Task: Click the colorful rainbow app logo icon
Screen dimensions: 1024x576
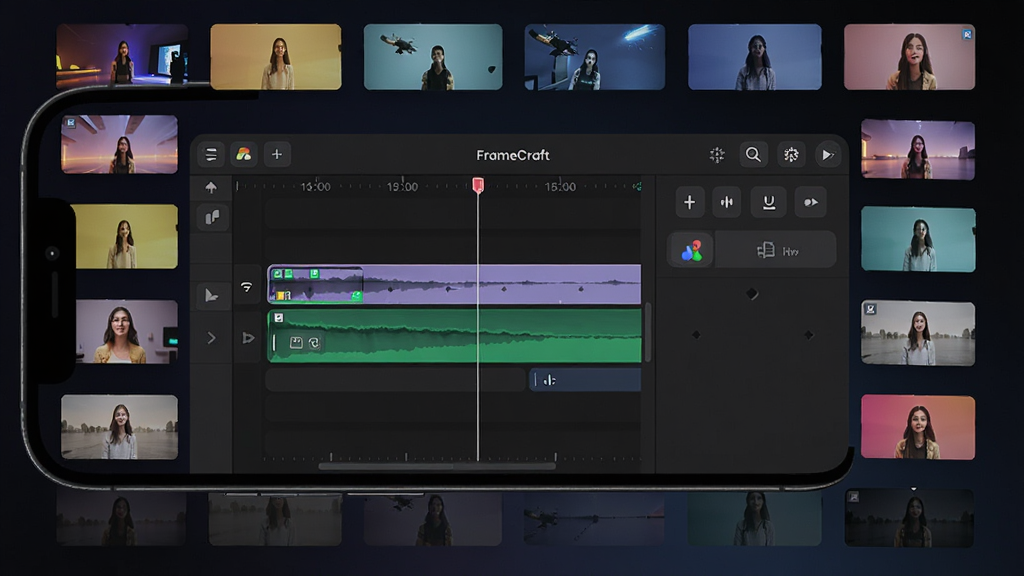Action: pyautogui.click(x=244, y=155)
